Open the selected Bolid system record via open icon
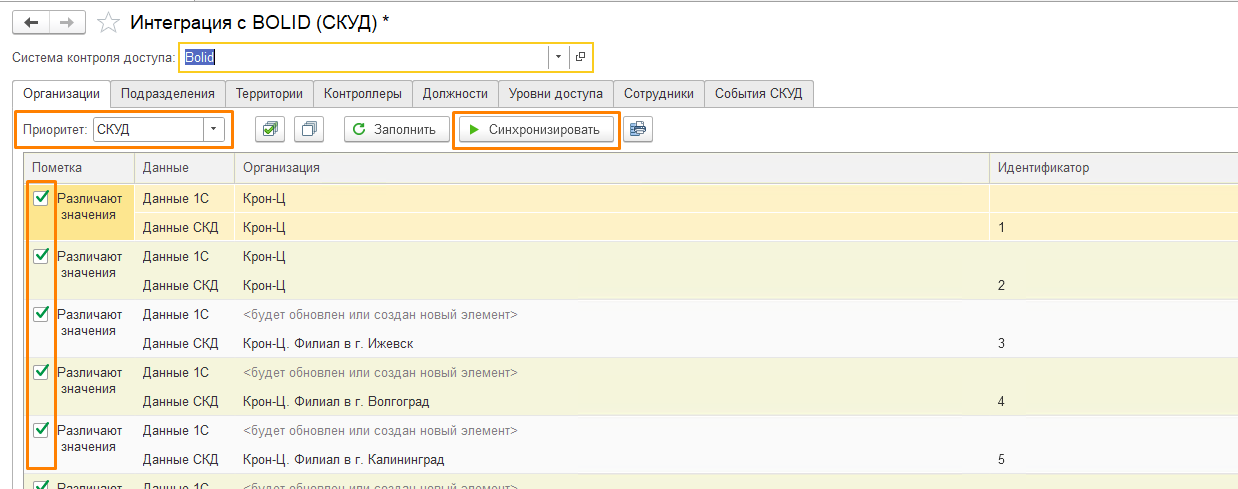 click(x=580, y=57)
